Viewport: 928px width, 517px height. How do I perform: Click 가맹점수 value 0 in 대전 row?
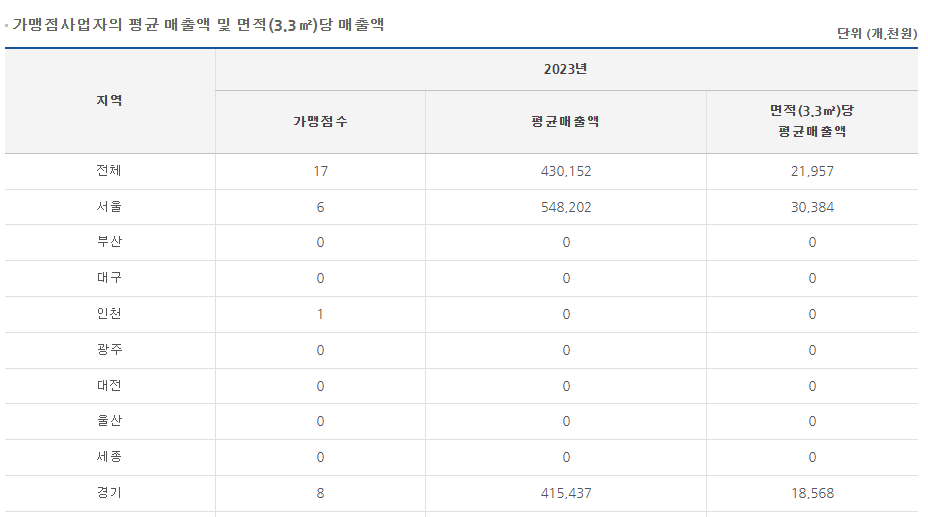pos(320,386)
